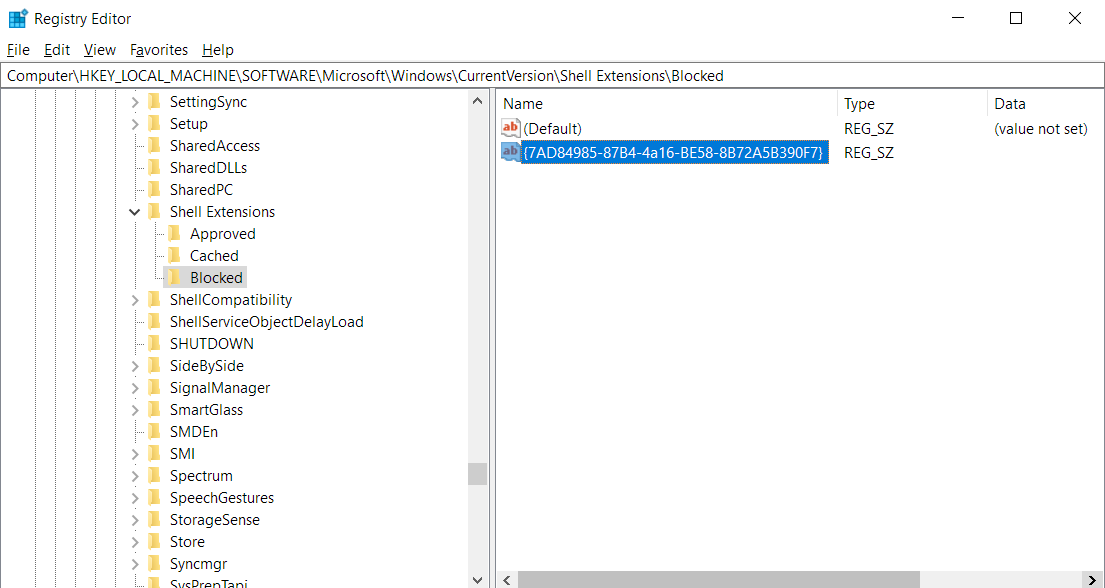Click the SharedPC folder icon

coord(156,189)
